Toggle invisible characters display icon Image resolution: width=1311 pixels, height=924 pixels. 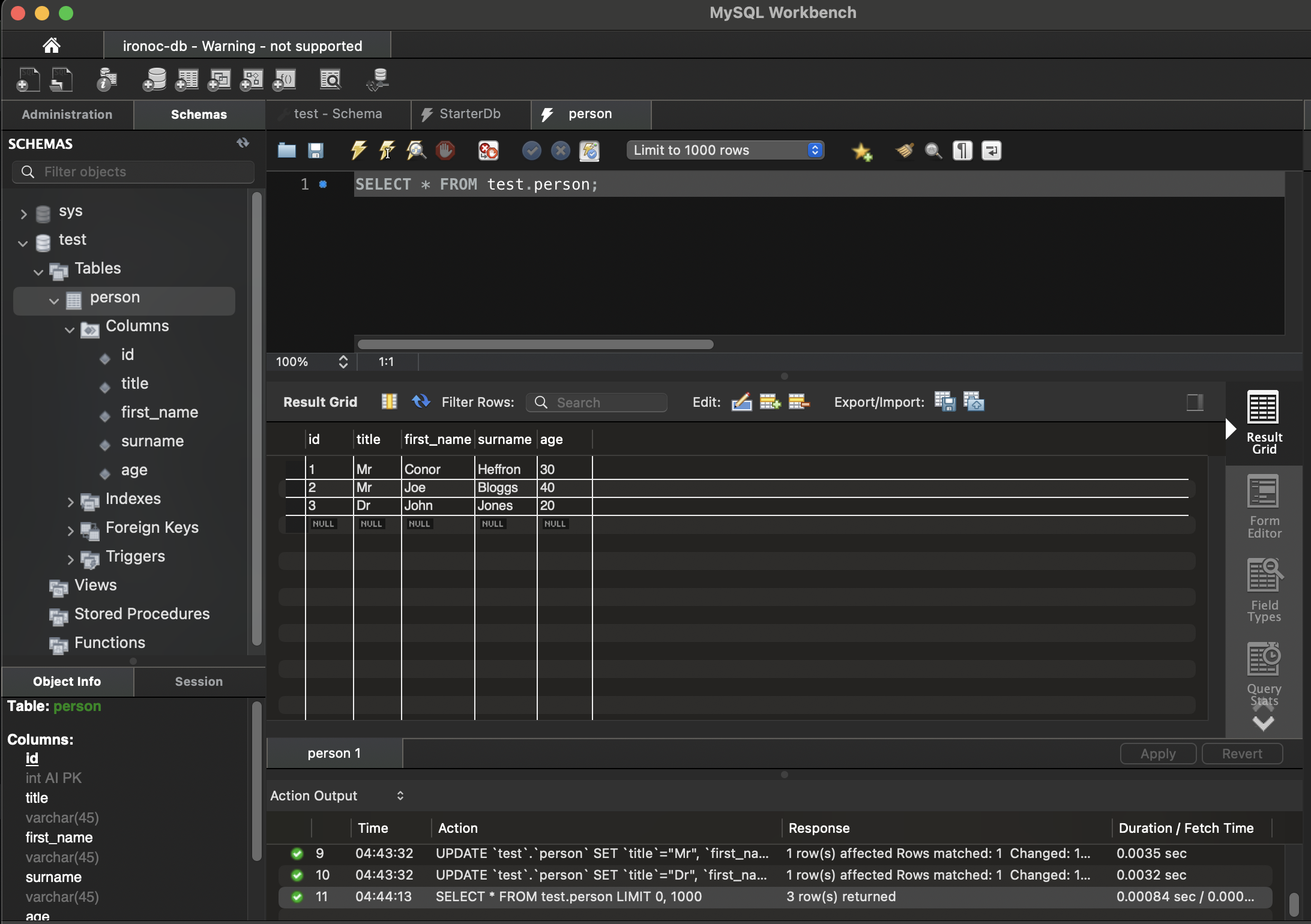(962, 150)
